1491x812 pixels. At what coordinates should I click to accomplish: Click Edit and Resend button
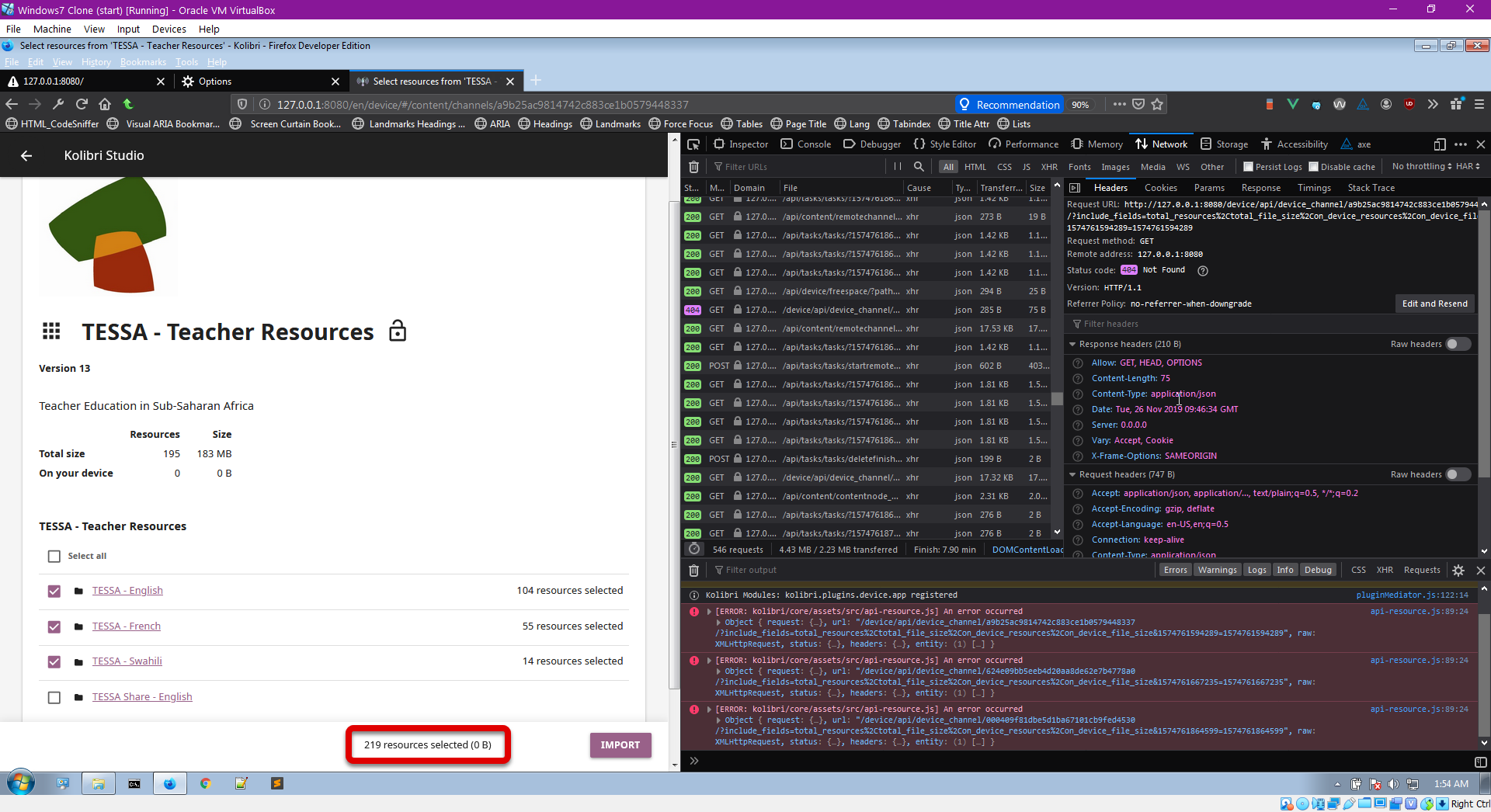coord(1434,304)
